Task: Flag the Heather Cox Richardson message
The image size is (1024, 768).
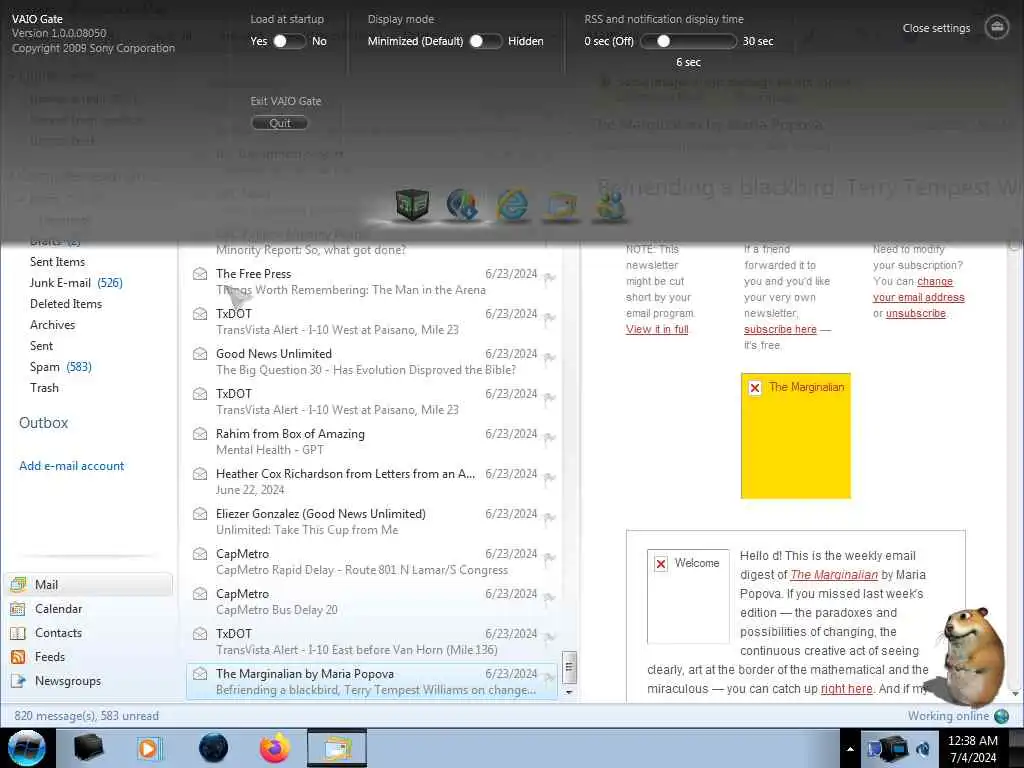Action: (x=550, y=477)
